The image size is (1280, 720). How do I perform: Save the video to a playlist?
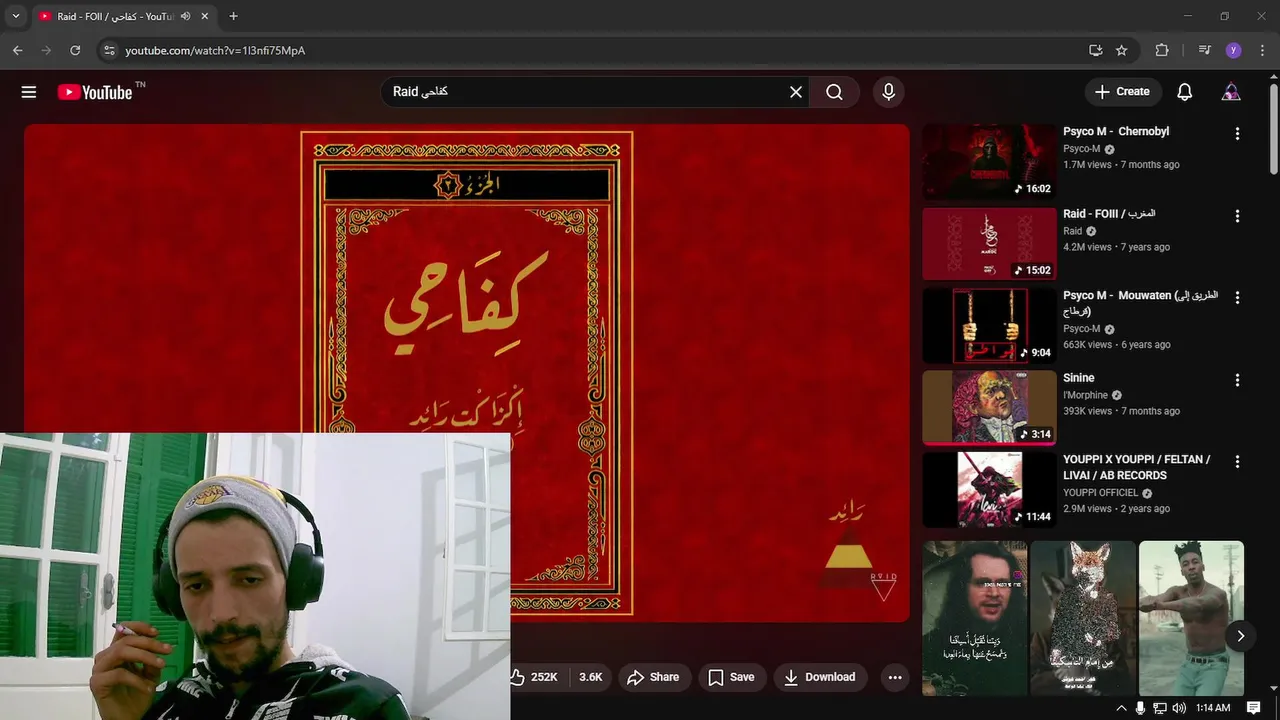[732, 677]
